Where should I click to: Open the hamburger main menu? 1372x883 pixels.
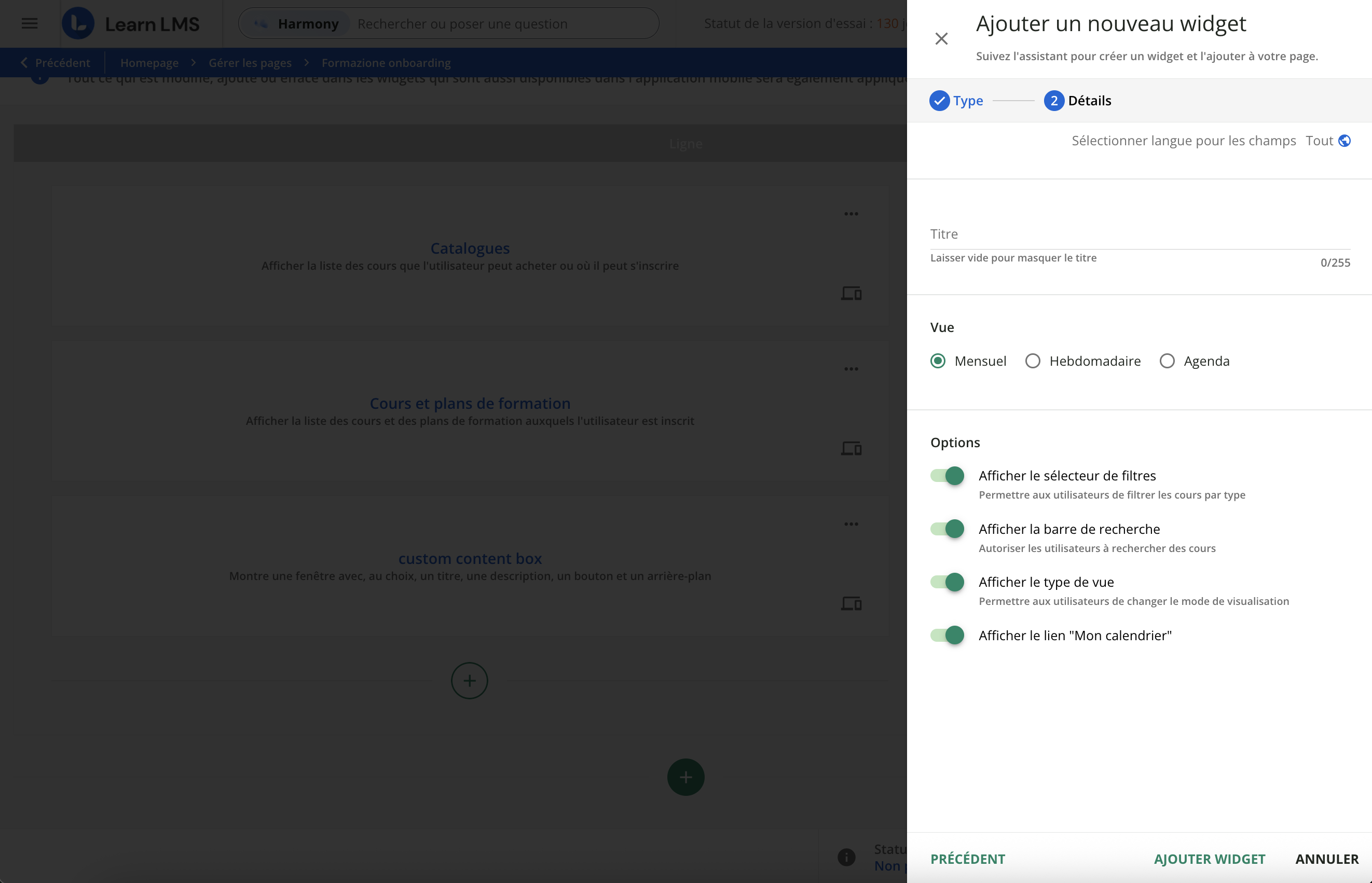tap(29, 23)
